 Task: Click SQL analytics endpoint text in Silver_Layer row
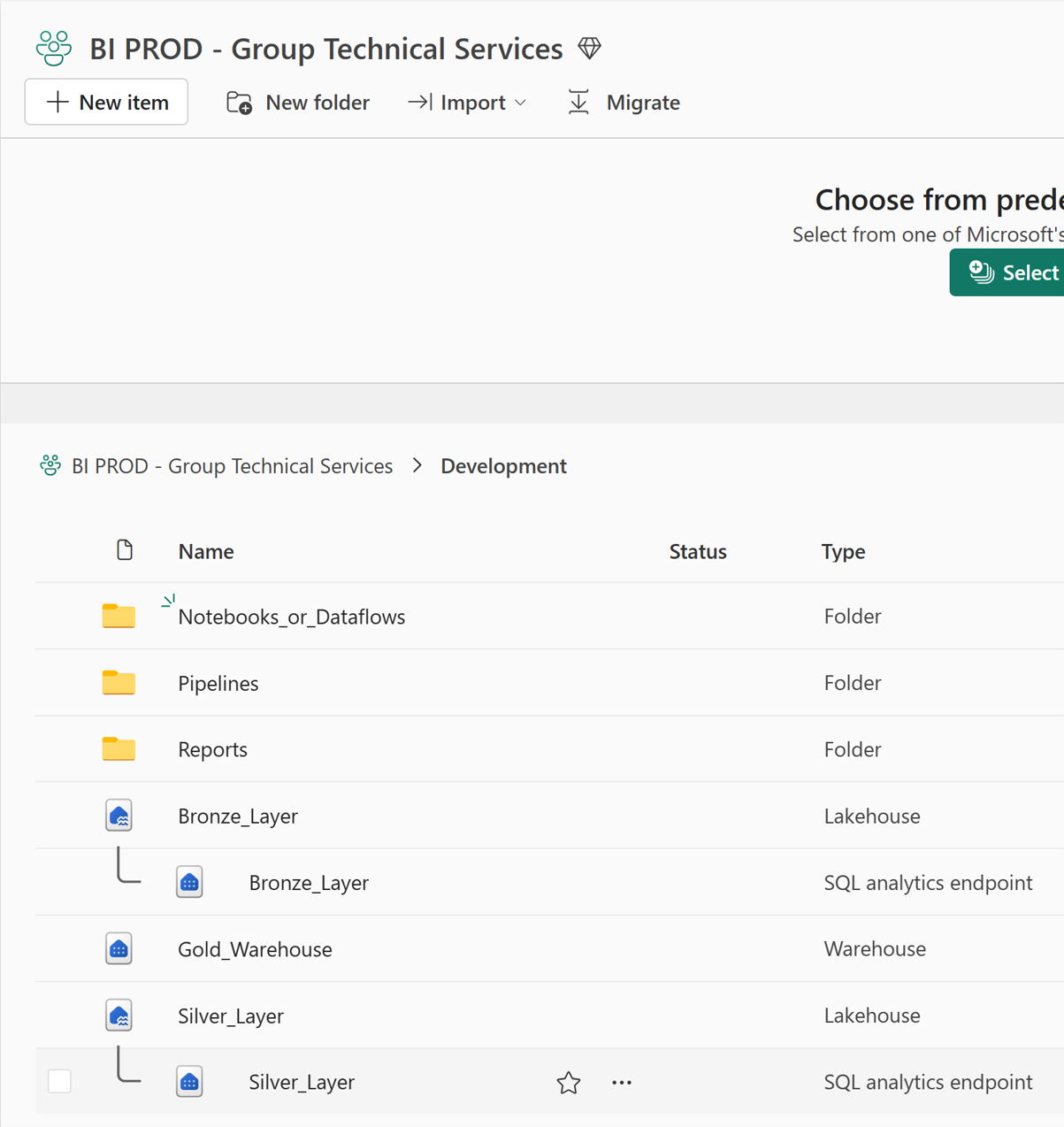(x=928, y=1081)
